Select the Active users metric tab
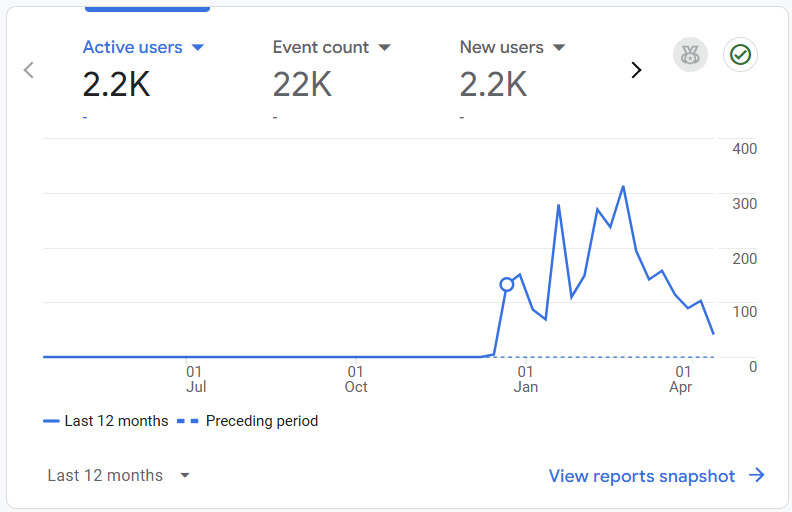 [133, 47]
